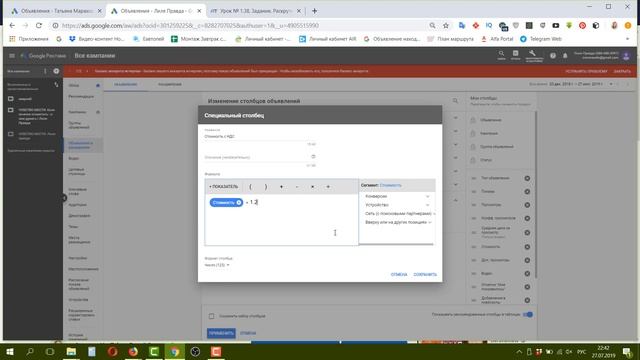Remove the «Стоимость» chip via its x icon
640x360 pixels.
pyautogui.click(x=239, y=202)
